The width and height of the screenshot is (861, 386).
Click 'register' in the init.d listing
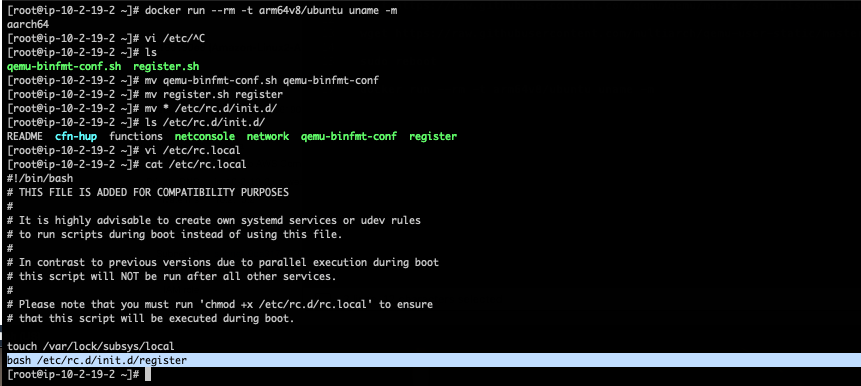pyautogui.click(x=433, y=136)
